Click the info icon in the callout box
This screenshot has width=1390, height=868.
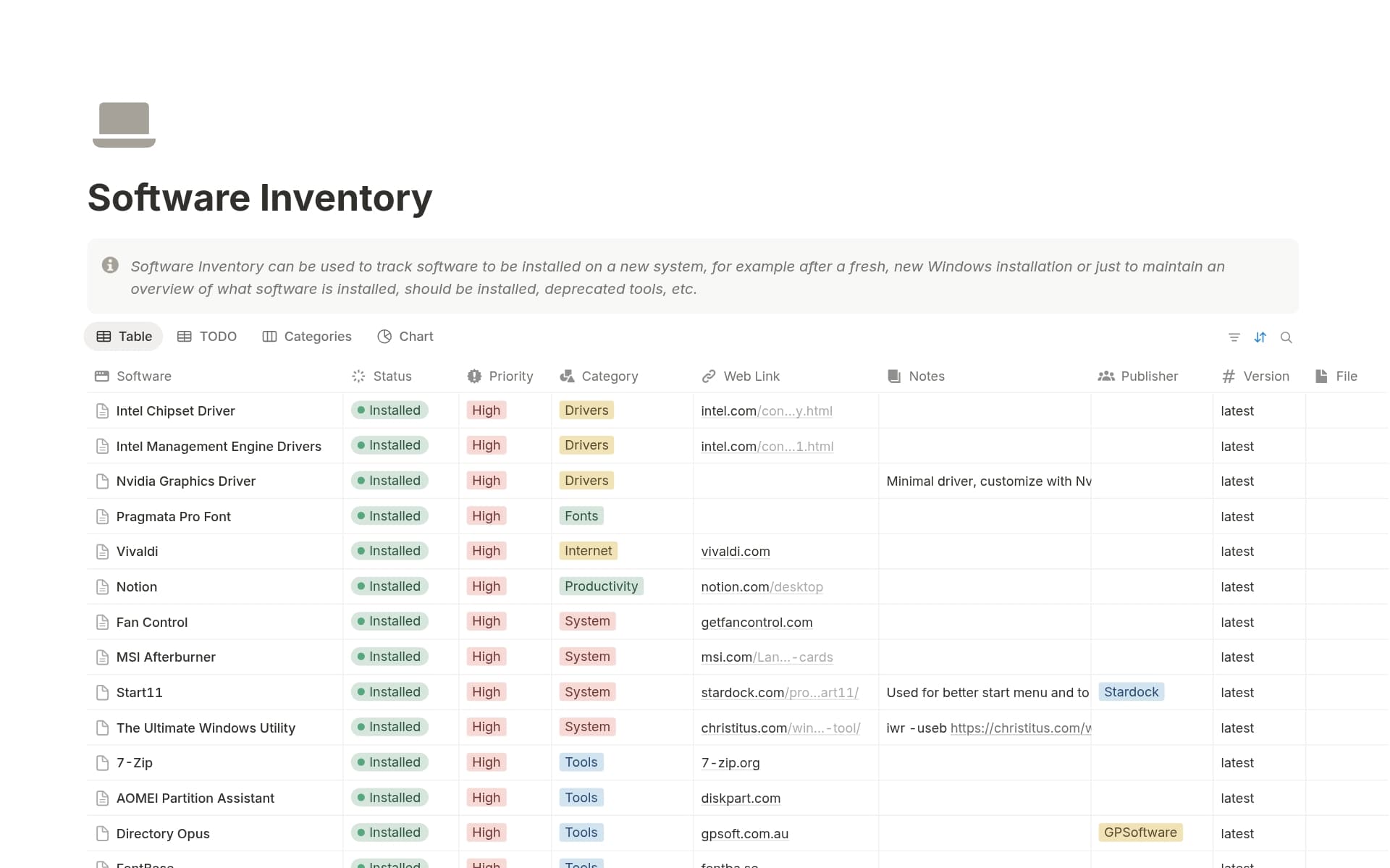coord(111,265)
